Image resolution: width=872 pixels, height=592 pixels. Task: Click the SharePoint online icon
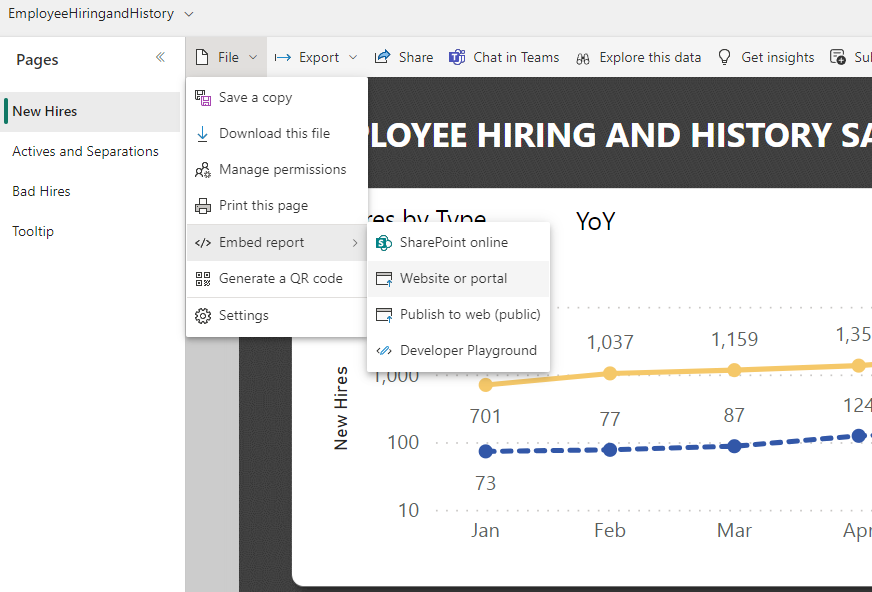tap(383, 243)
